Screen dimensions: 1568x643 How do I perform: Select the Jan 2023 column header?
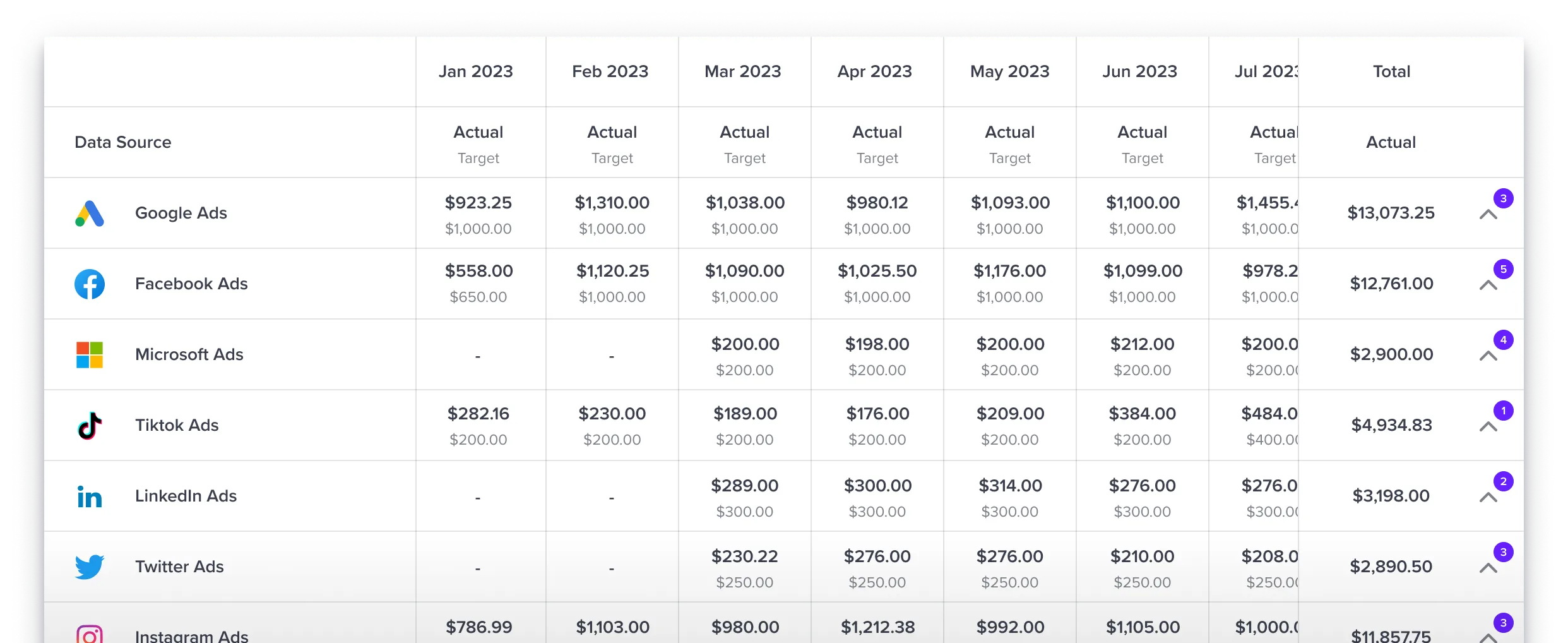477,71
